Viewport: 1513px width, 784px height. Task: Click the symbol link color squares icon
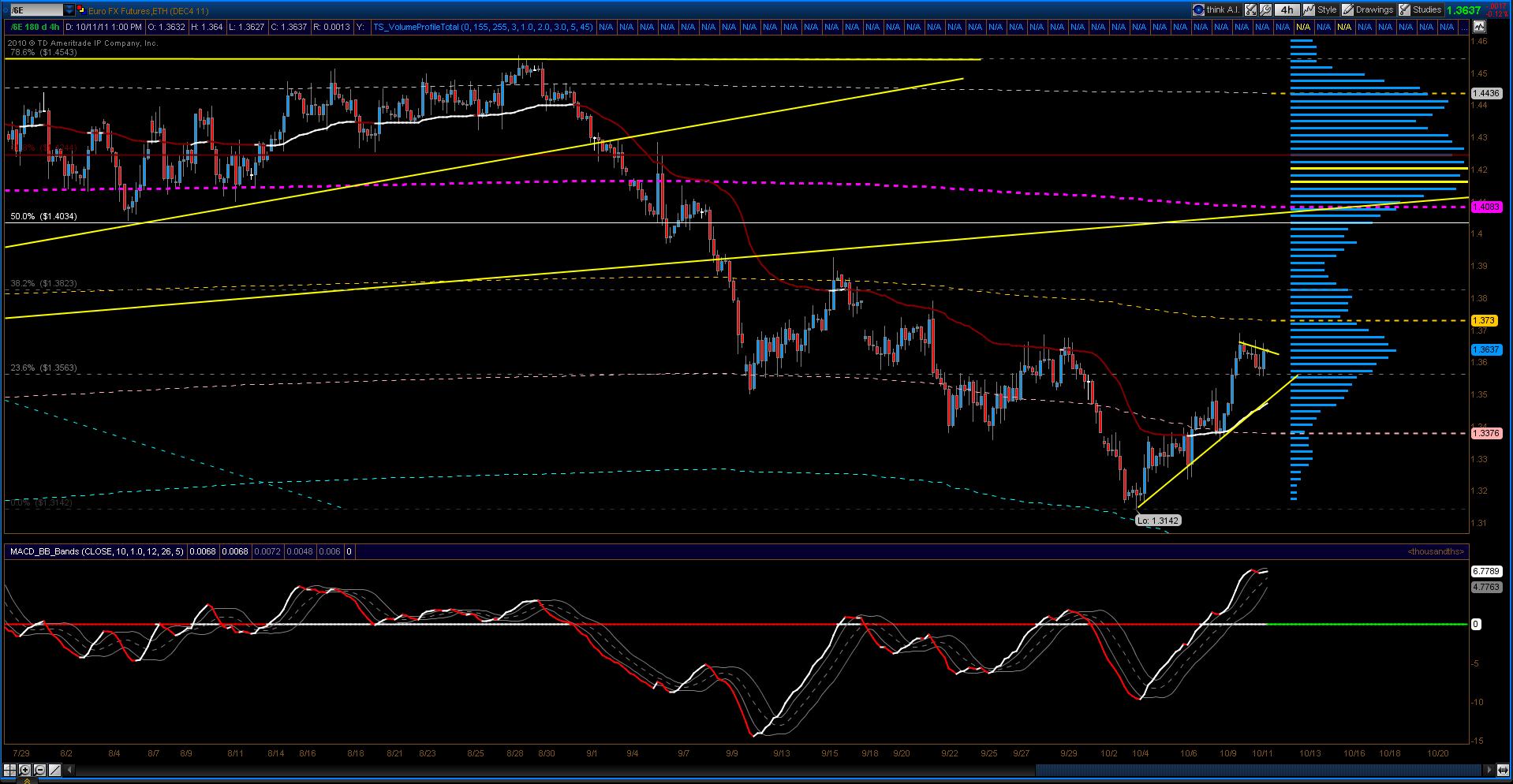click(81, 9)
